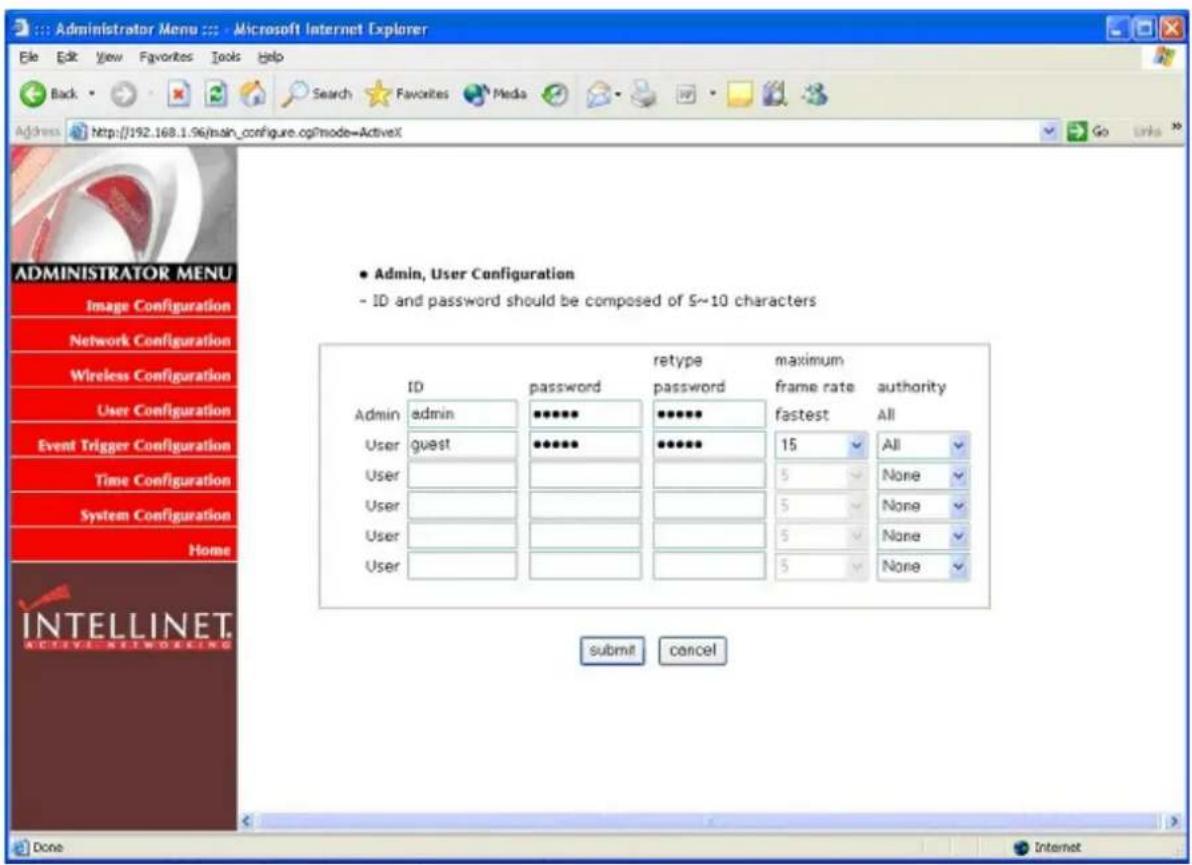Refresh the page using the toolbar Refresh icon
Screen dimensions: 1192x865
217,94
